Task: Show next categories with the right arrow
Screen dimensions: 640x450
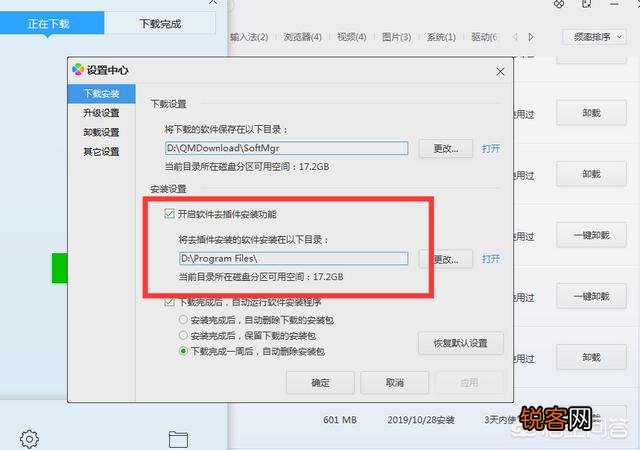Action: pos(531,37)
